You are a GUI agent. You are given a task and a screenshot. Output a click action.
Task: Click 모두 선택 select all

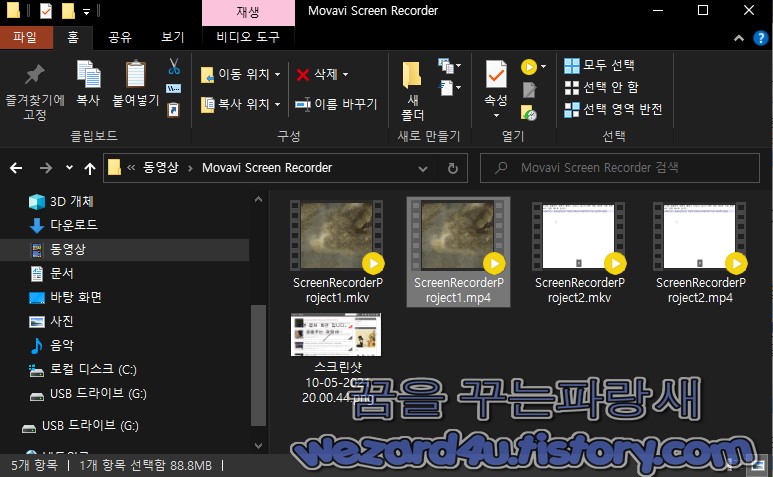599,65
